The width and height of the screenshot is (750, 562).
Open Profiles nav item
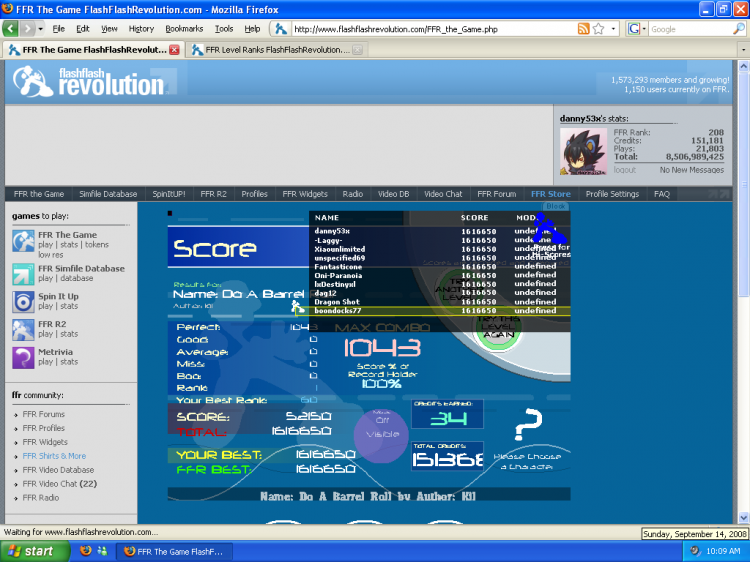(x=254, y=194)
